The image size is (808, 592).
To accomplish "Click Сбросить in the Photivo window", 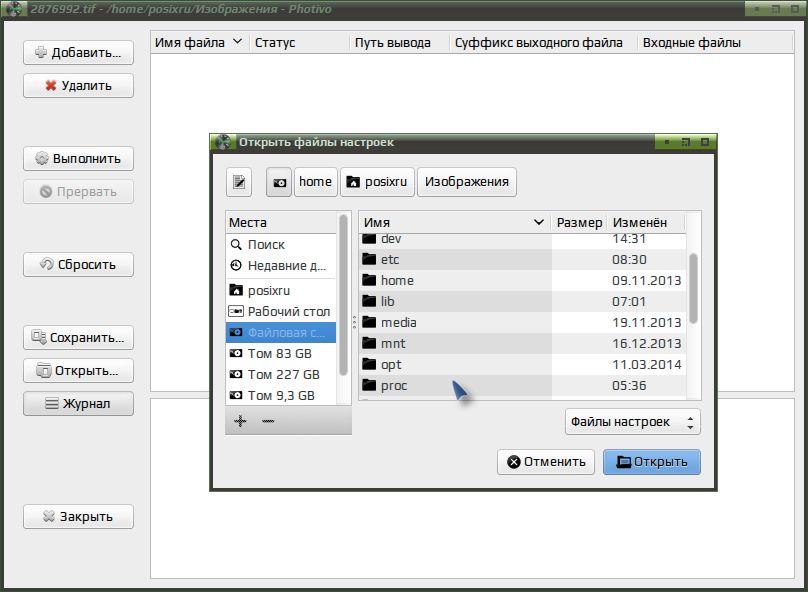I will 78,265.
